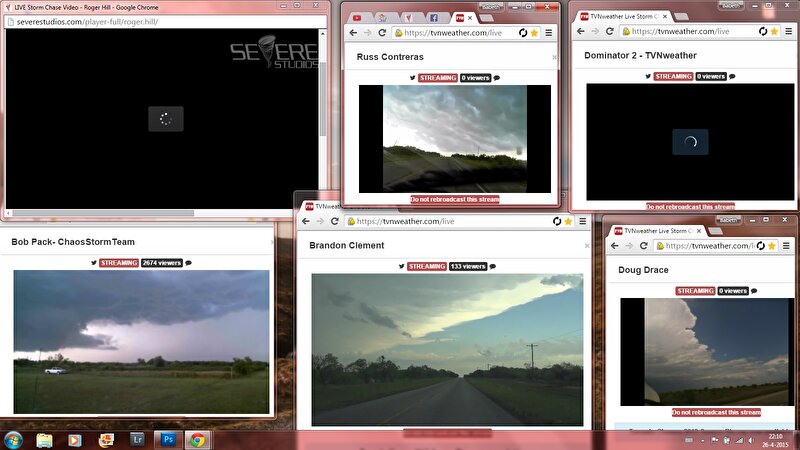This screenshot has height=450, width=800.
Task: Open Twitter icon for Bob Pack ChaosStormTeam
Action: click(94, 263)
